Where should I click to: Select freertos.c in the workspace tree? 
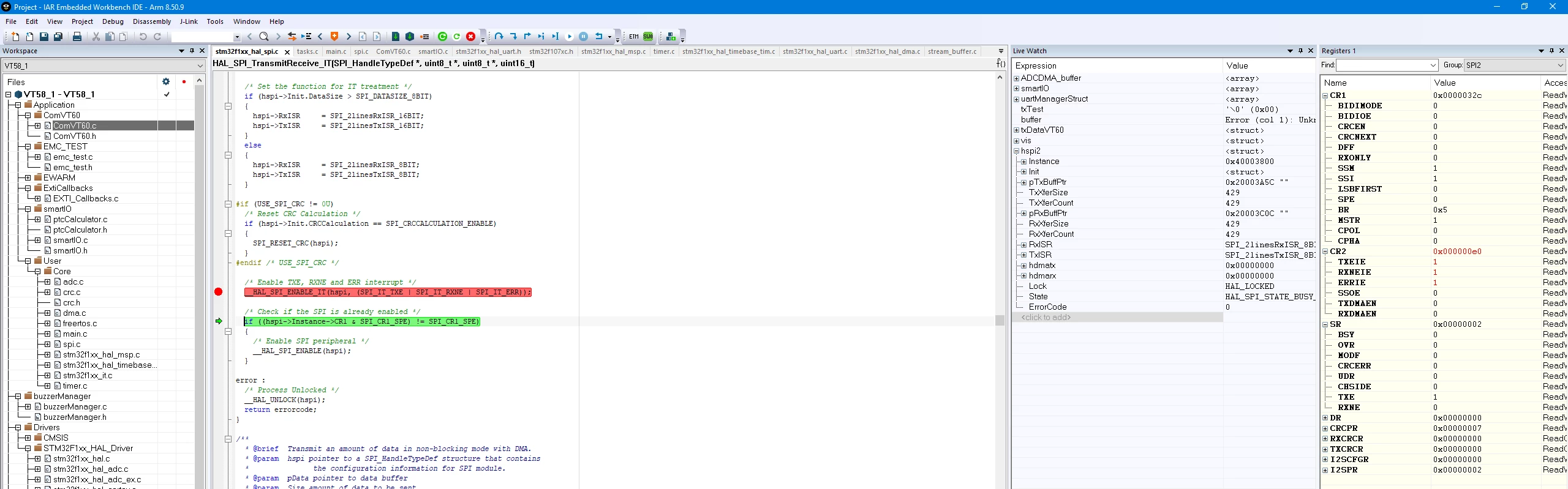pos(80,323)
